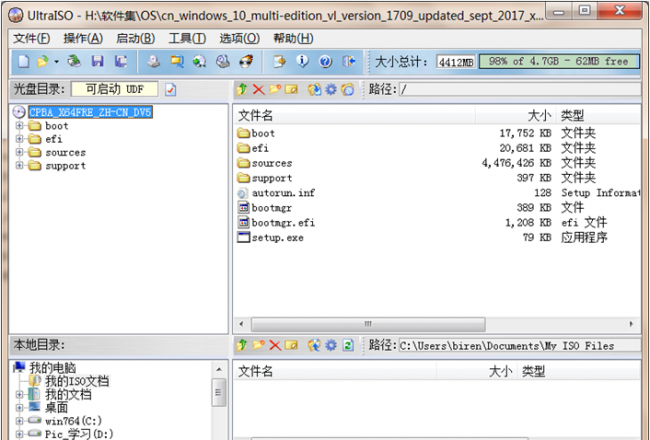Open the 工具(T) menu

coord(187,39)
